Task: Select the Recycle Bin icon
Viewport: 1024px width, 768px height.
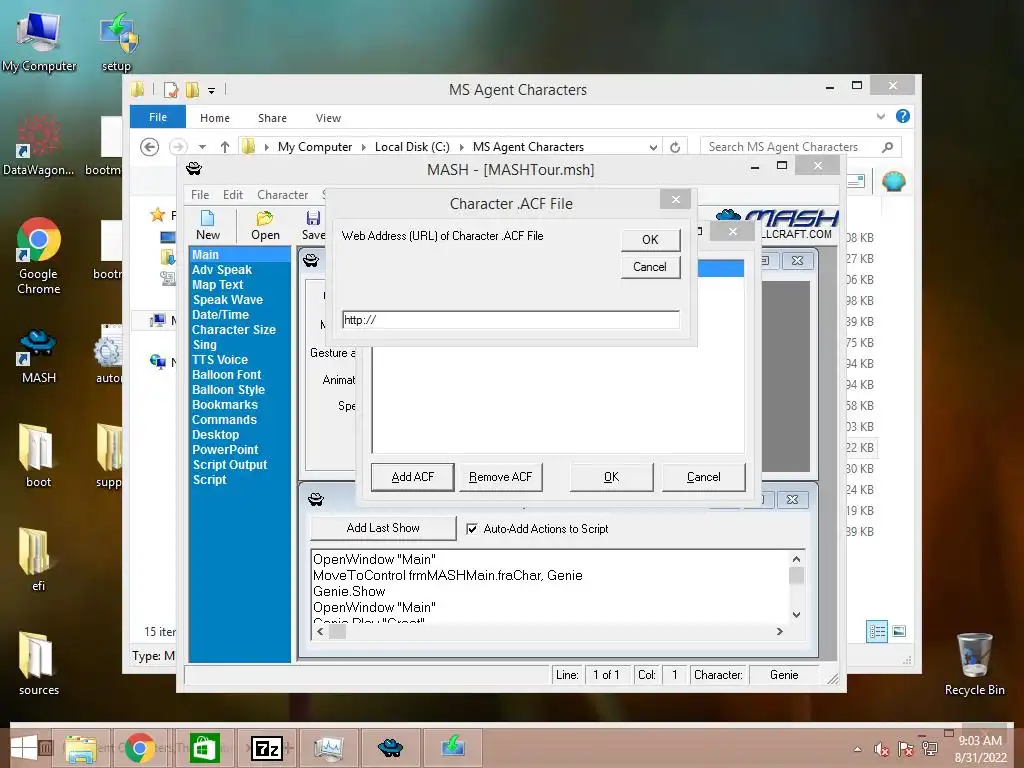Action: click(x=974, y=664)
